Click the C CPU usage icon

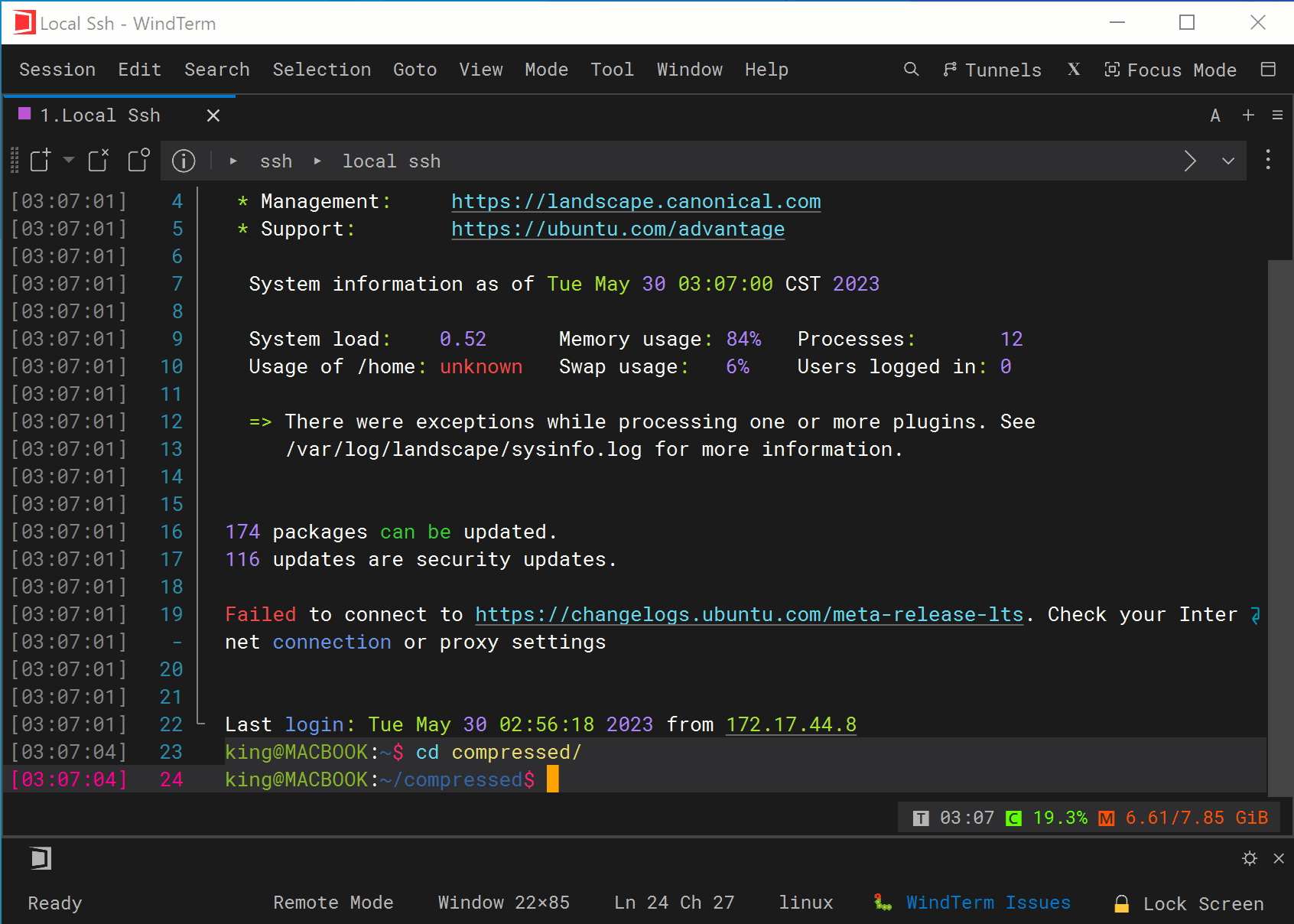click(x=1013, y=818)
